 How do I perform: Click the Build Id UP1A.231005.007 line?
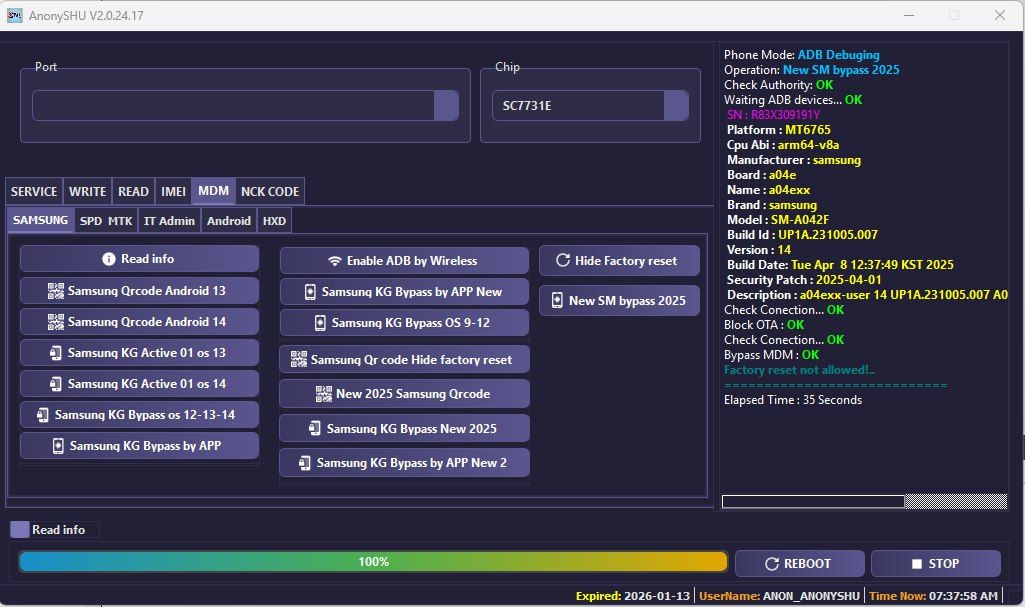pos(802,235)
